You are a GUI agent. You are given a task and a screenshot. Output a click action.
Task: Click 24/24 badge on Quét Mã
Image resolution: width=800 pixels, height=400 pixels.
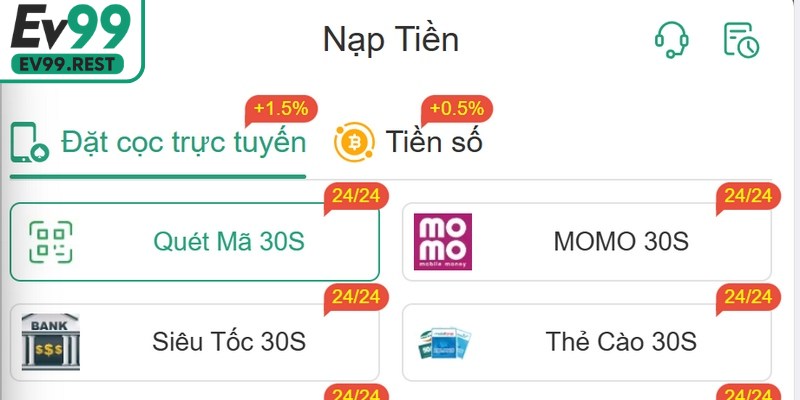(356, 196)
